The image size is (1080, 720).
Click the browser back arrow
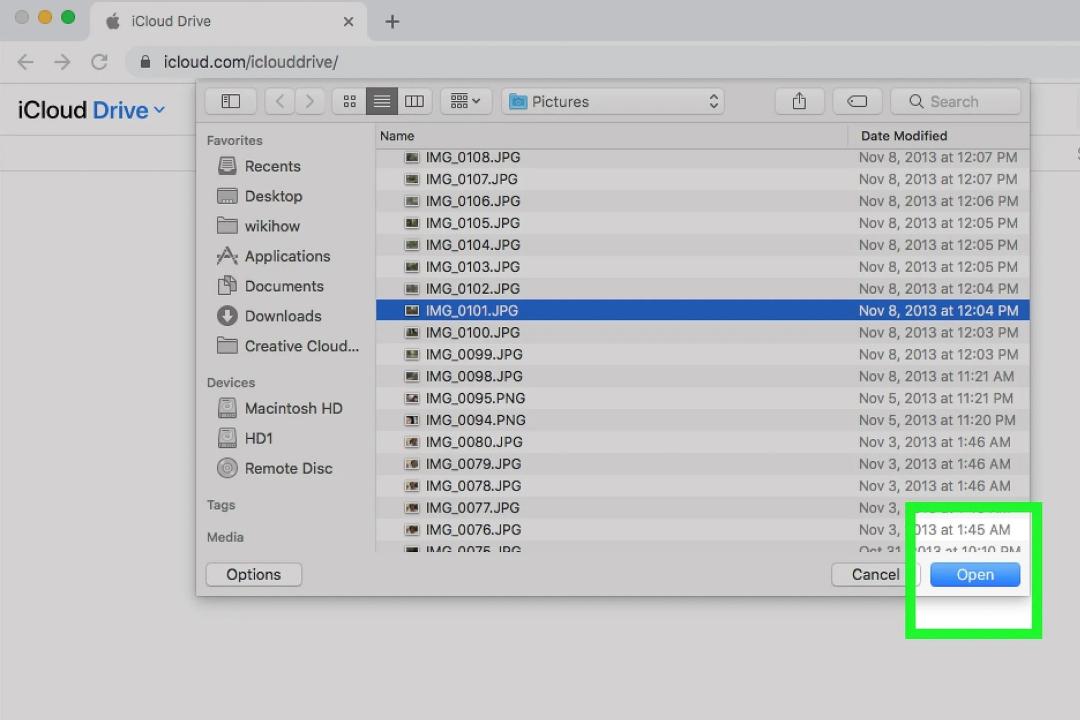pos(25,62)
